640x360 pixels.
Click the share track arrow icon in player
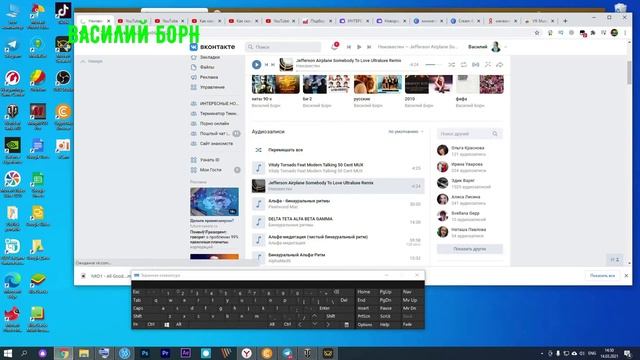click(500, 64)
